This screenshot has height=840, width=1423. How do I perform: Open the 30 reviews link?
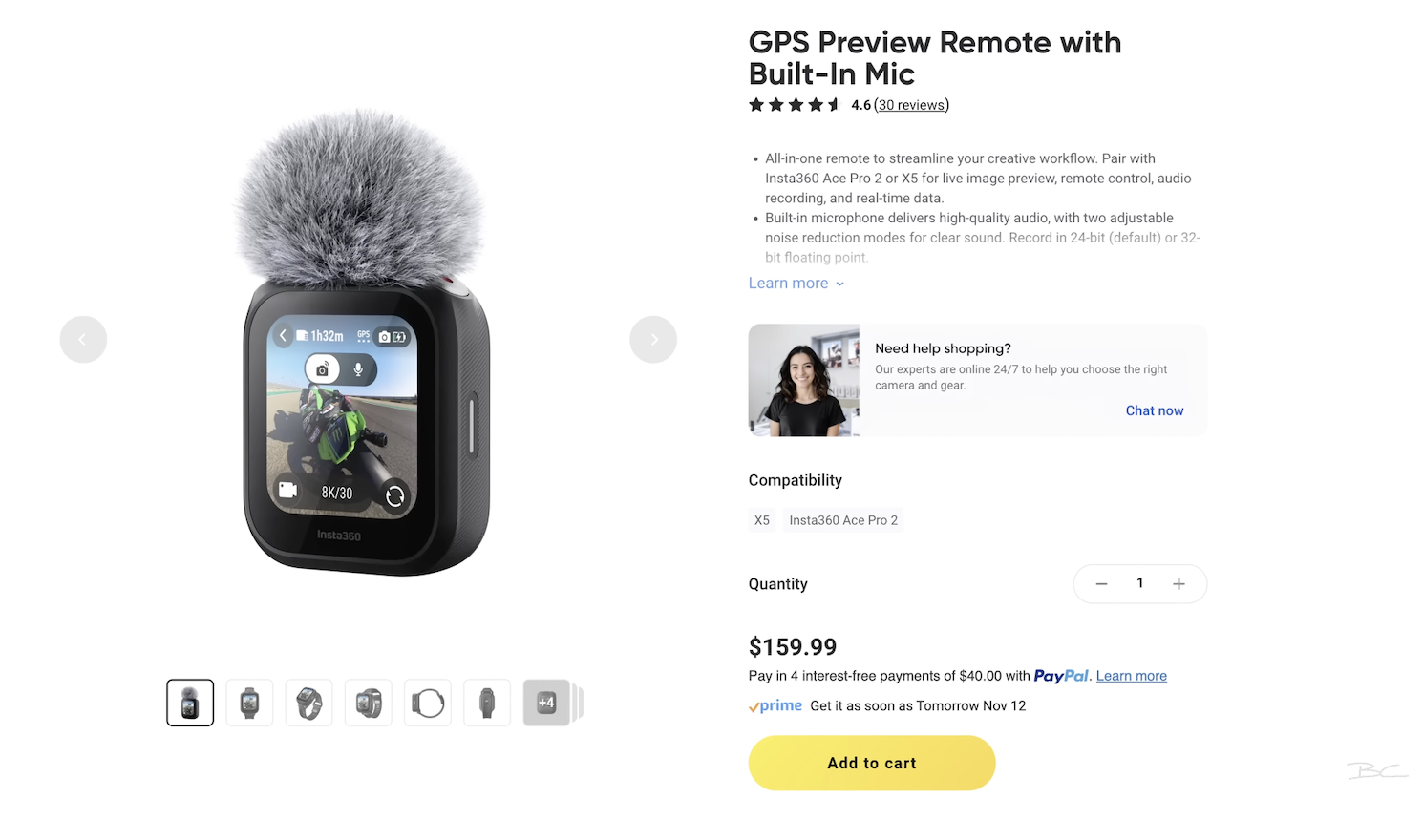coord(912,105)
